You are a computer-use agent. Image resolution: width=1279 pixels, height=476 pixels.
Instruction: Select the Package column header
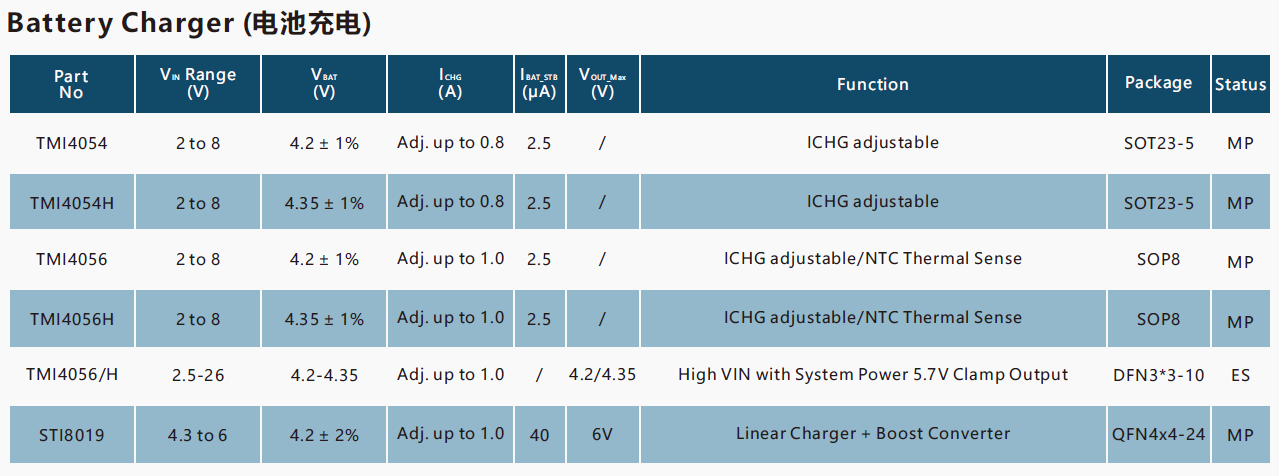point(1158,84)
